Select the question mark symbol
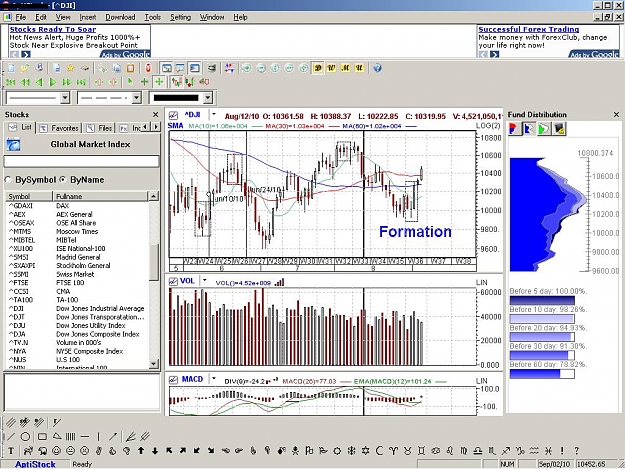The width and height of the screenshot is (625, 469). pos(576,451)
